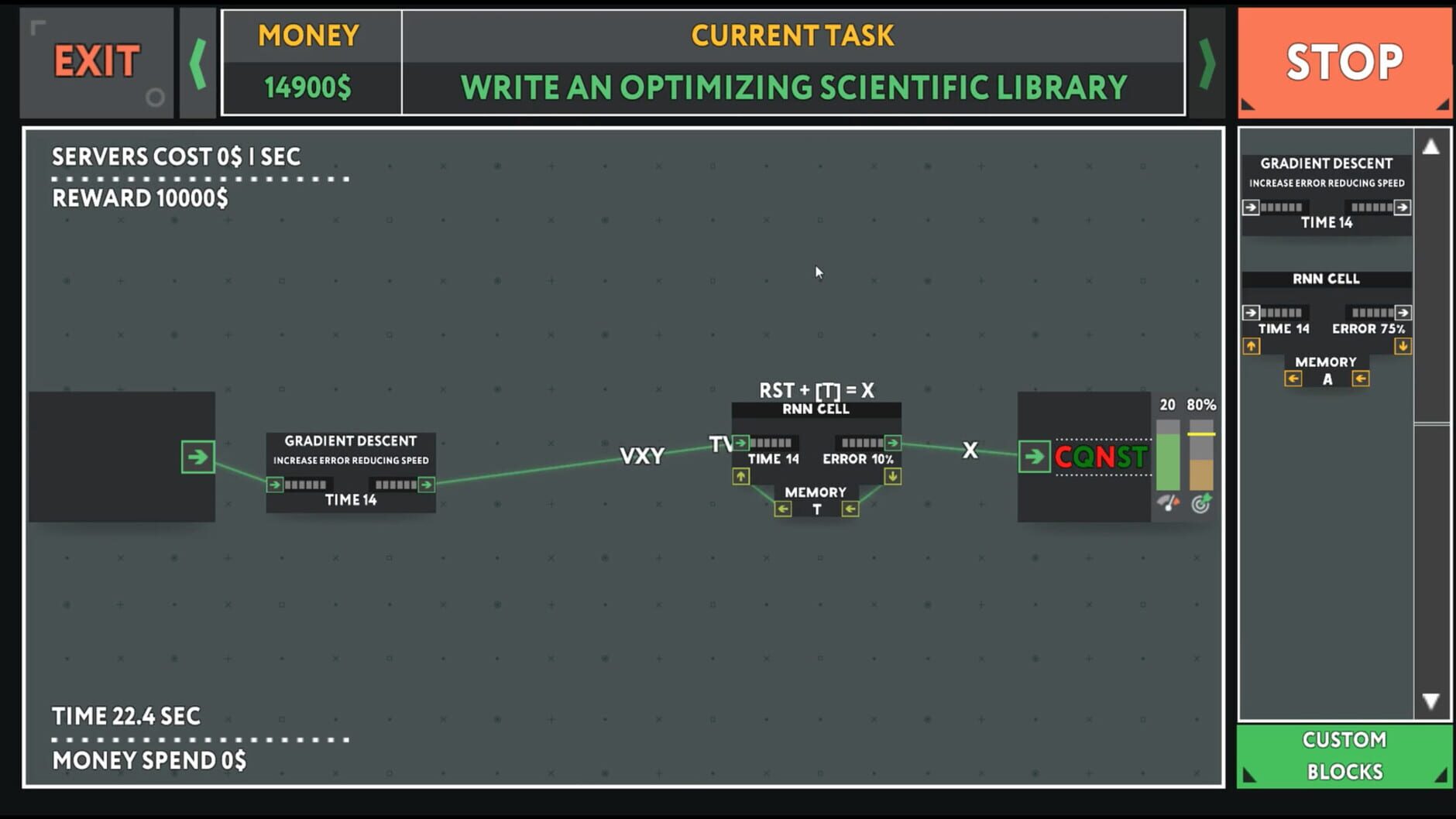Click the X signal label on wire
Image resolution: width=1456 pixels, height=819 pixels.
pos(970,451)
